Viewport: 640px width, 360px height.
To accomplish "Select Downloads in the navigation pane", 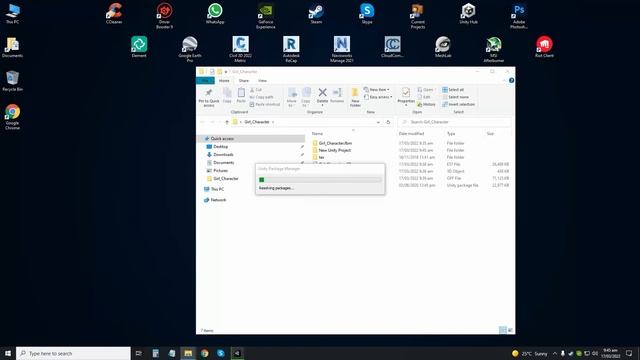I will tap(220, 155).
